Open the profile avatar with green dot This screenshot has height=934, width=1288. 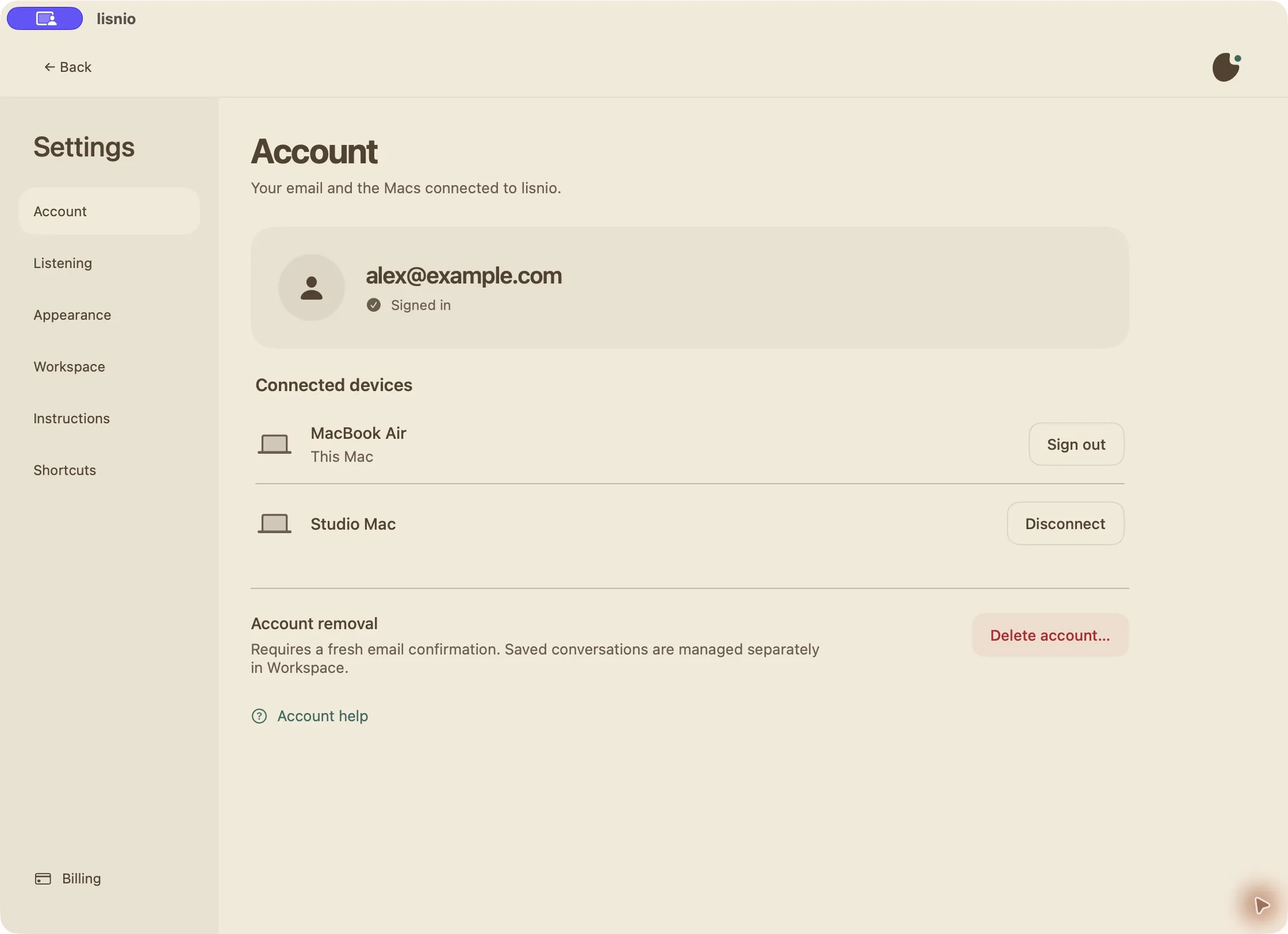1226,67
